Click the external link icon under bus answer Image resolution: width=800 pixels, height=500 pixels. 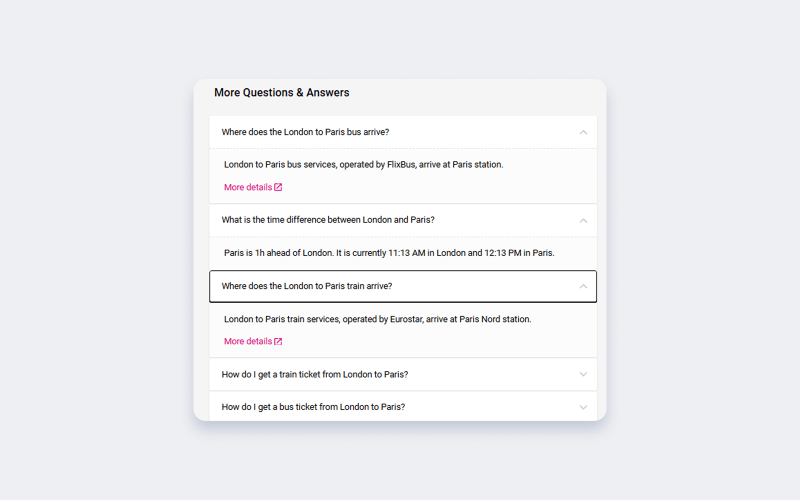278,187
